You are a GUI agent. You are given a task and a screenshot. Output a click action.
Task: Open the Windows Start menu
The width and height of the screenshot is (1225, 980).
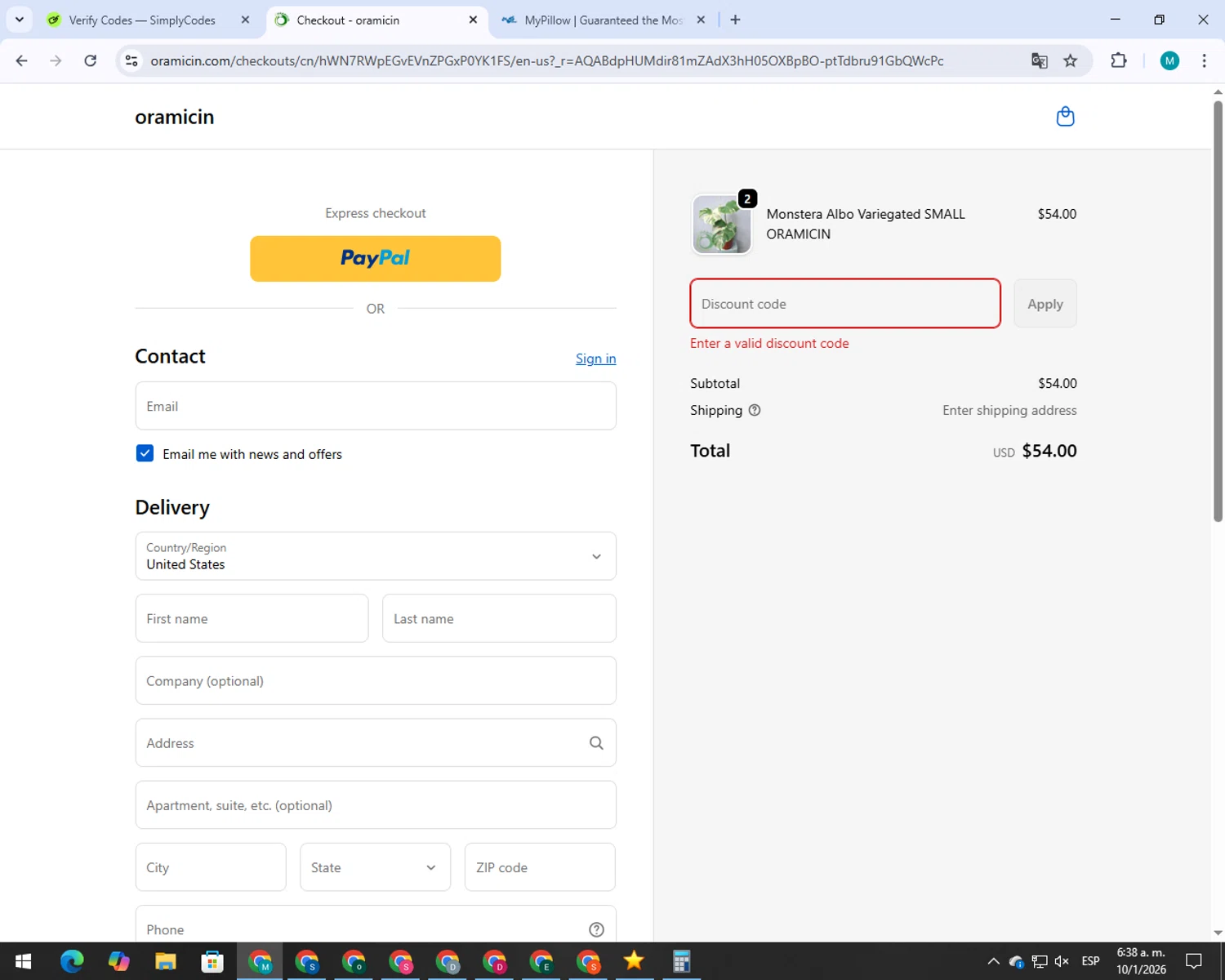coord(23,961)
